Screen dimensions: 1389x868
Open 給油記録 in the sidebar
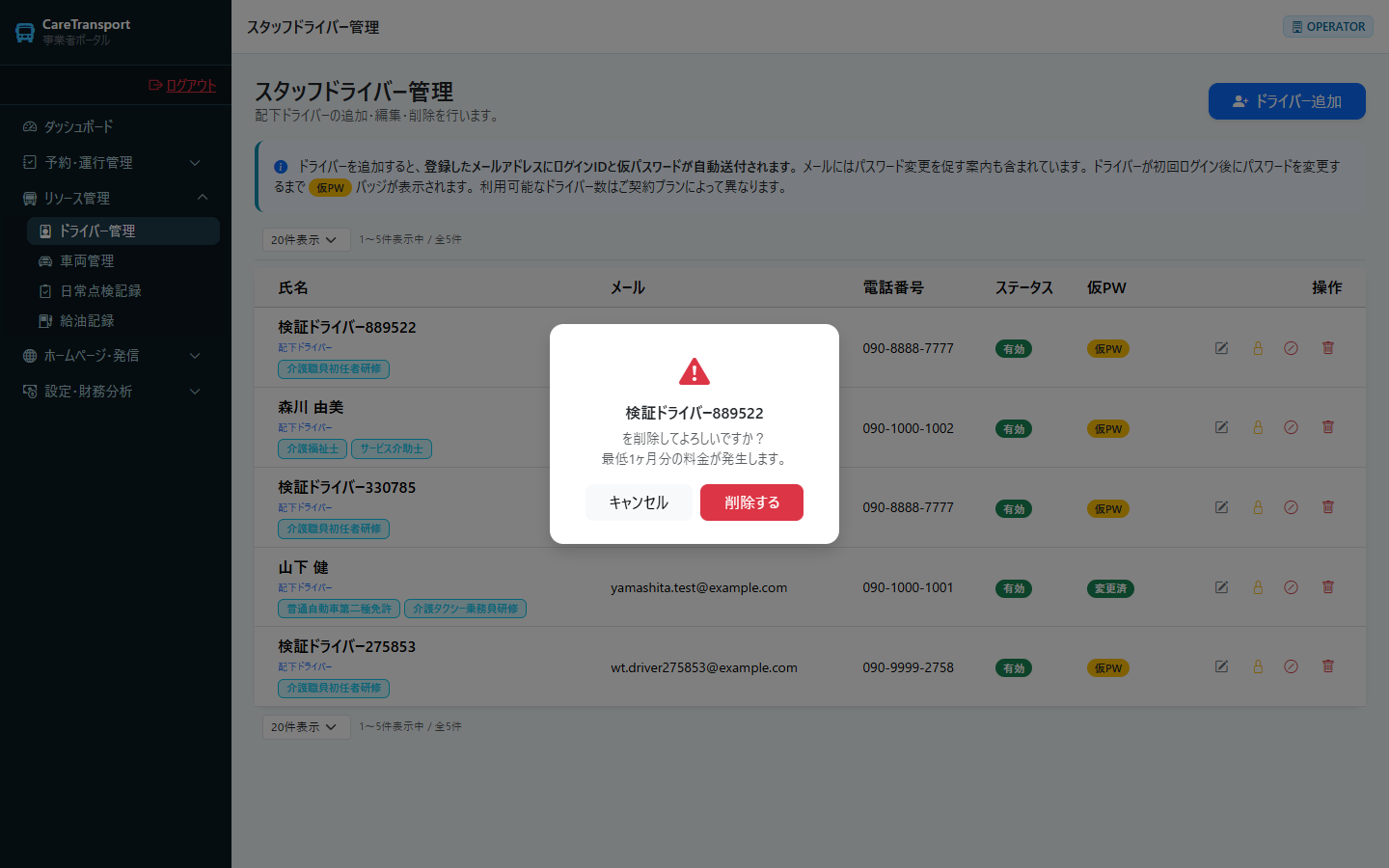tap(123, 321)
